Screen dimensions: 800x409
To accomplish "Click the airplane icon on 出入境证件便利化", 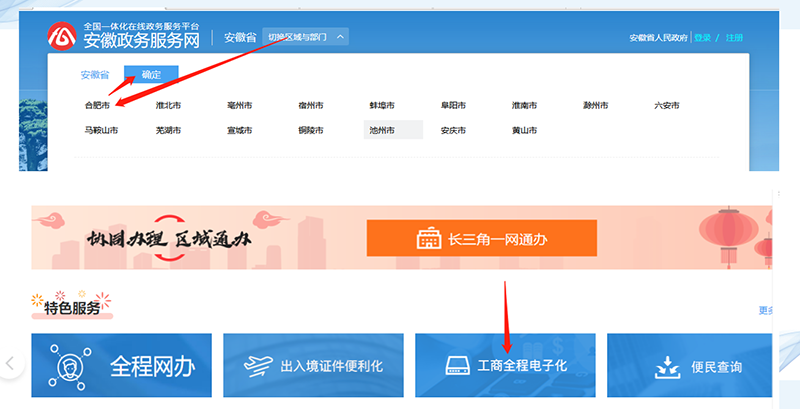I will 259,366.
